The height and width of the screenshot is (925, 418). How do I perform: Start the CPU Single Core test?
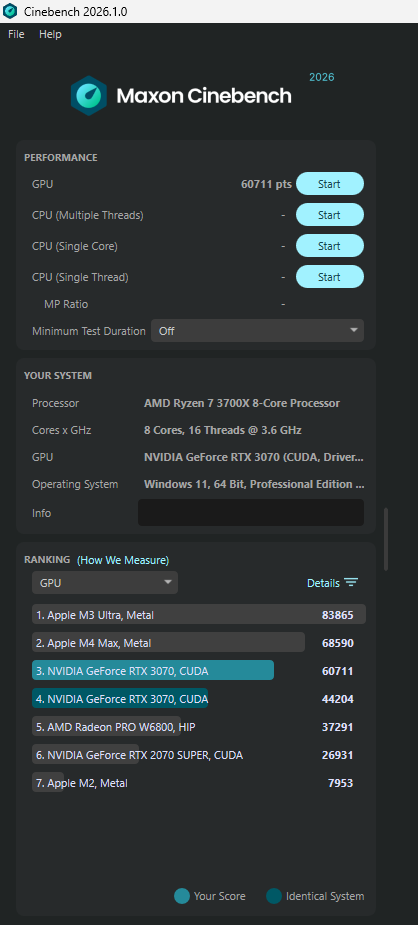click(330, 246)
